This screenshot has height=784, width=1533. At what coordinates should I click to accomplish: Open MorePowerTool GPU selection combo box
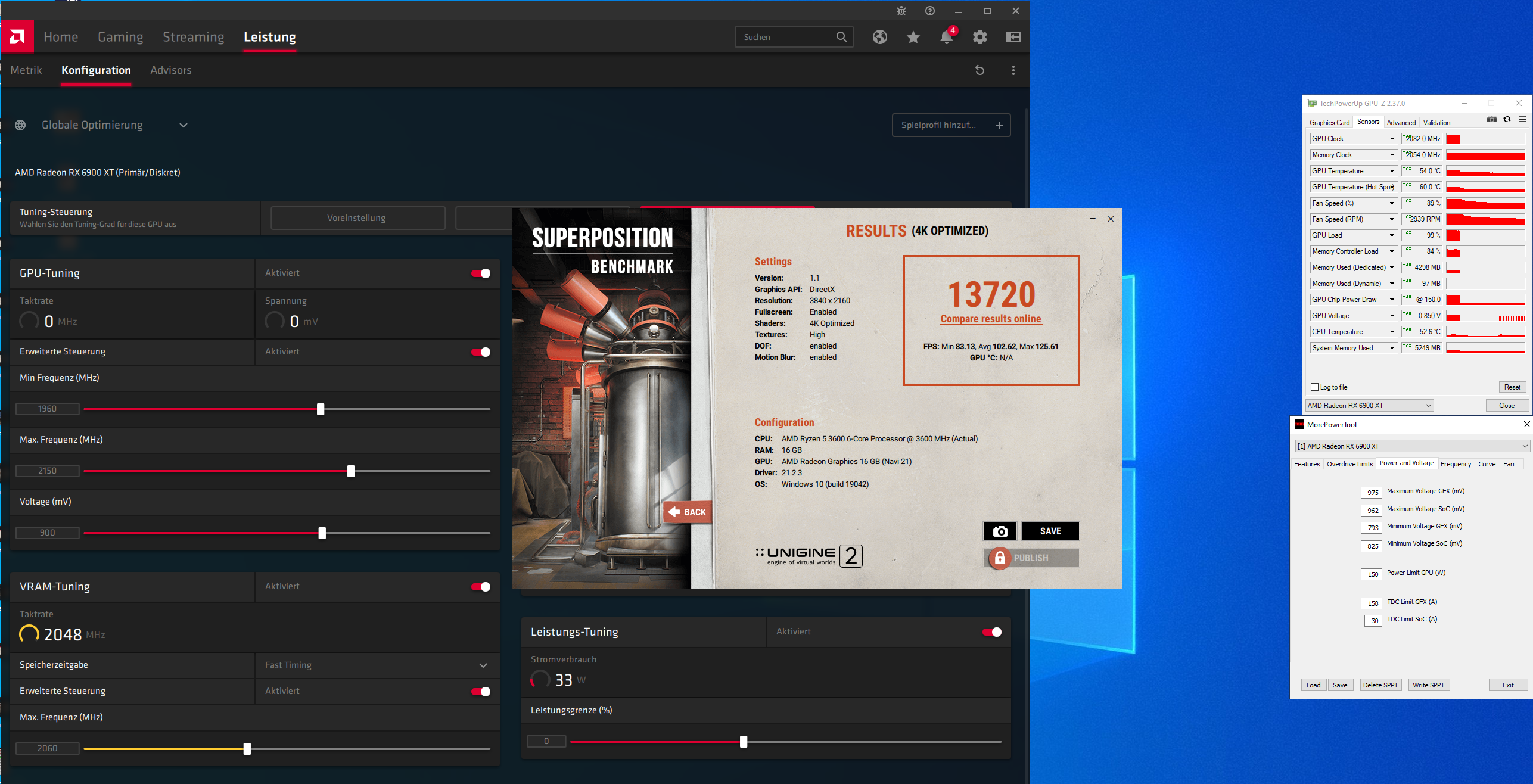[1411, 446]
